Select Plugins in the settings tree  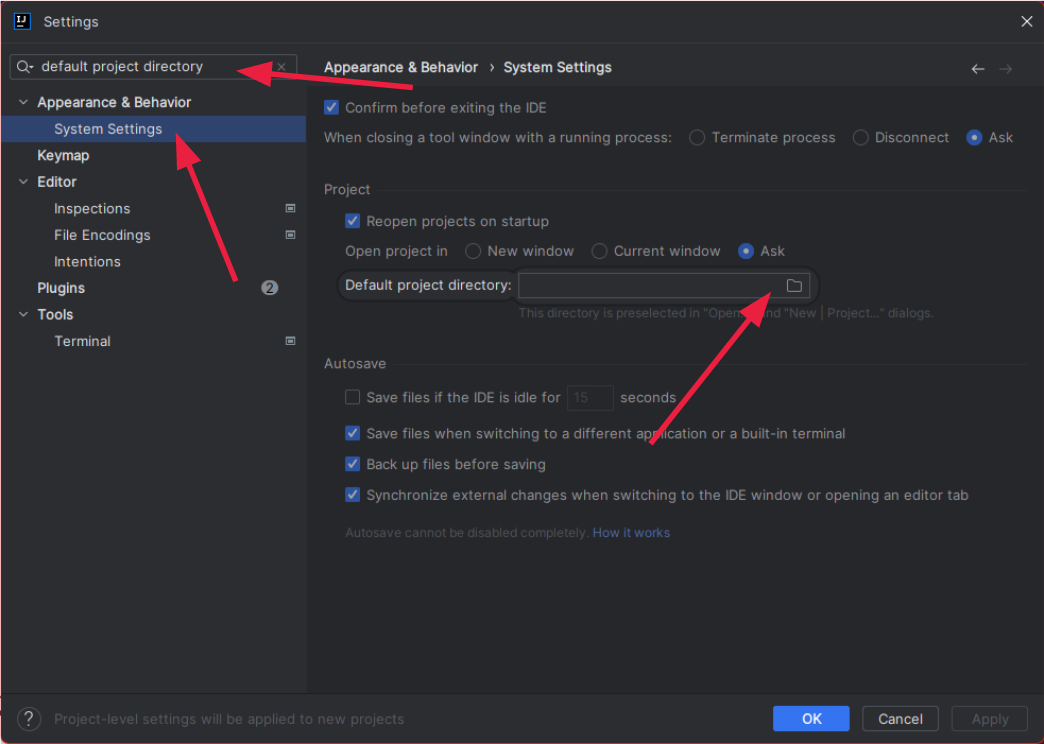[61, 288]
